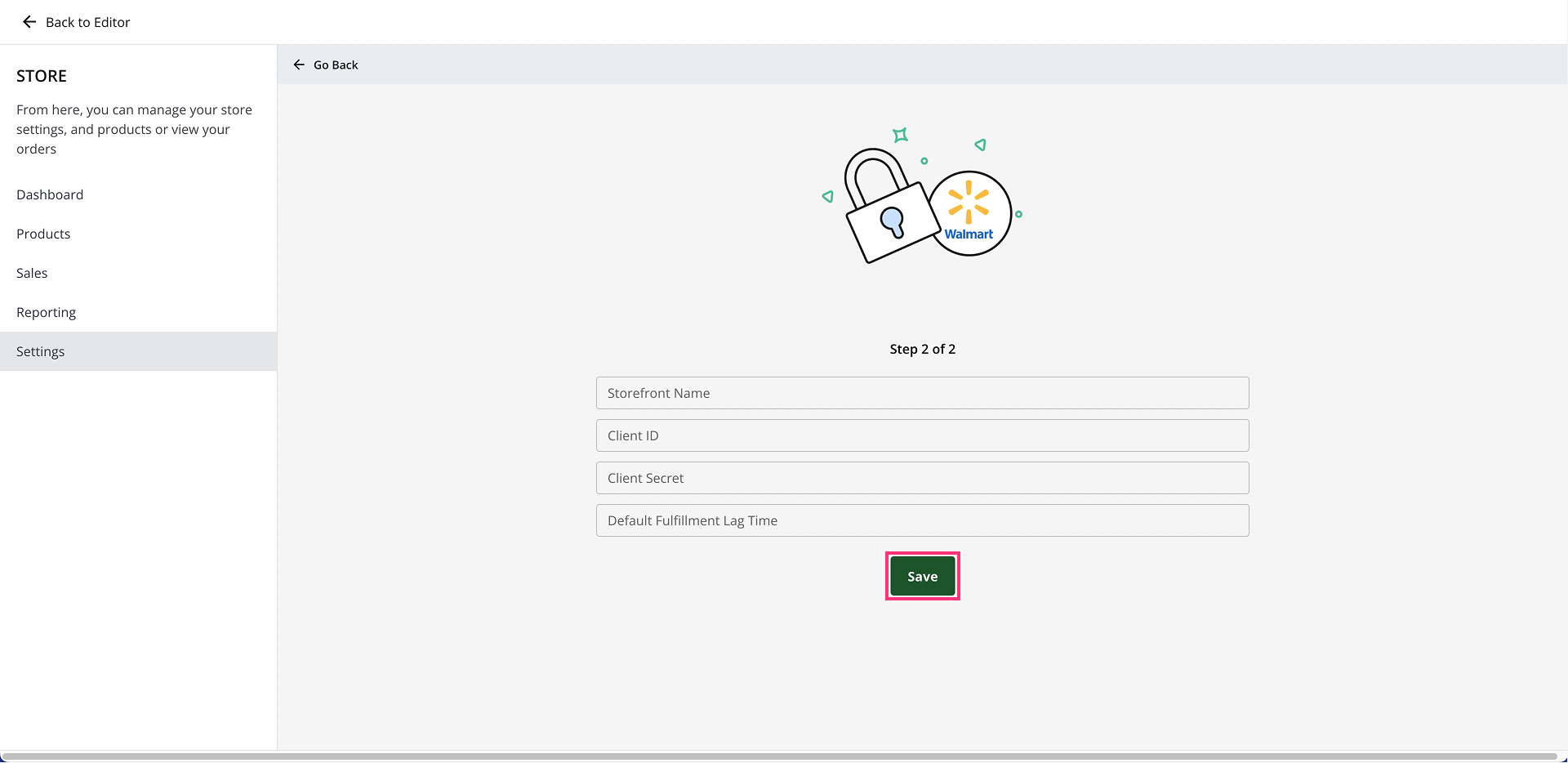Click the Back to Editor arrow icon

29,22
